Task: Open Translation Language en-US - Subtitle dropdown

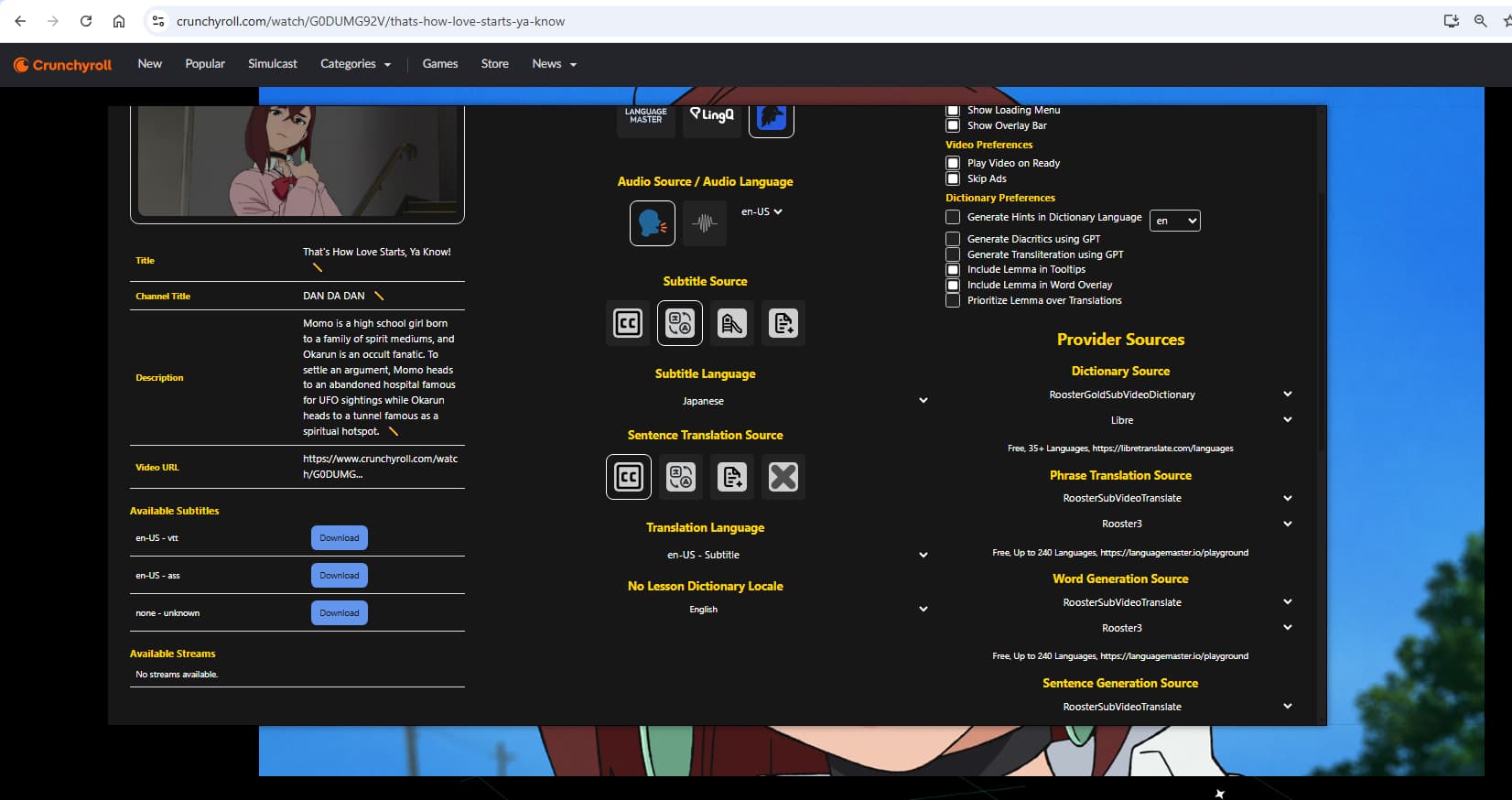Action: [x=771, y=555]
